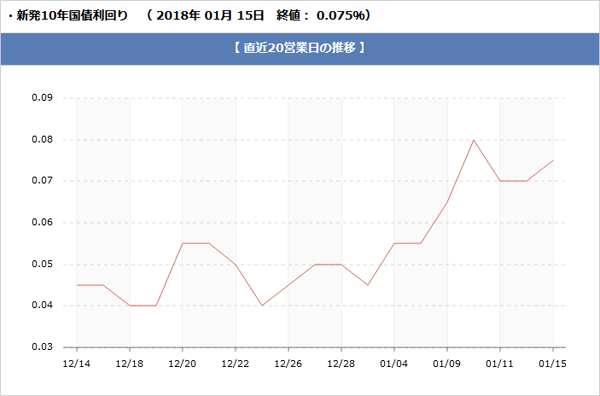Select the 01/15 x-axis date label
Screen dimensions: 600x396
(552, 363)
